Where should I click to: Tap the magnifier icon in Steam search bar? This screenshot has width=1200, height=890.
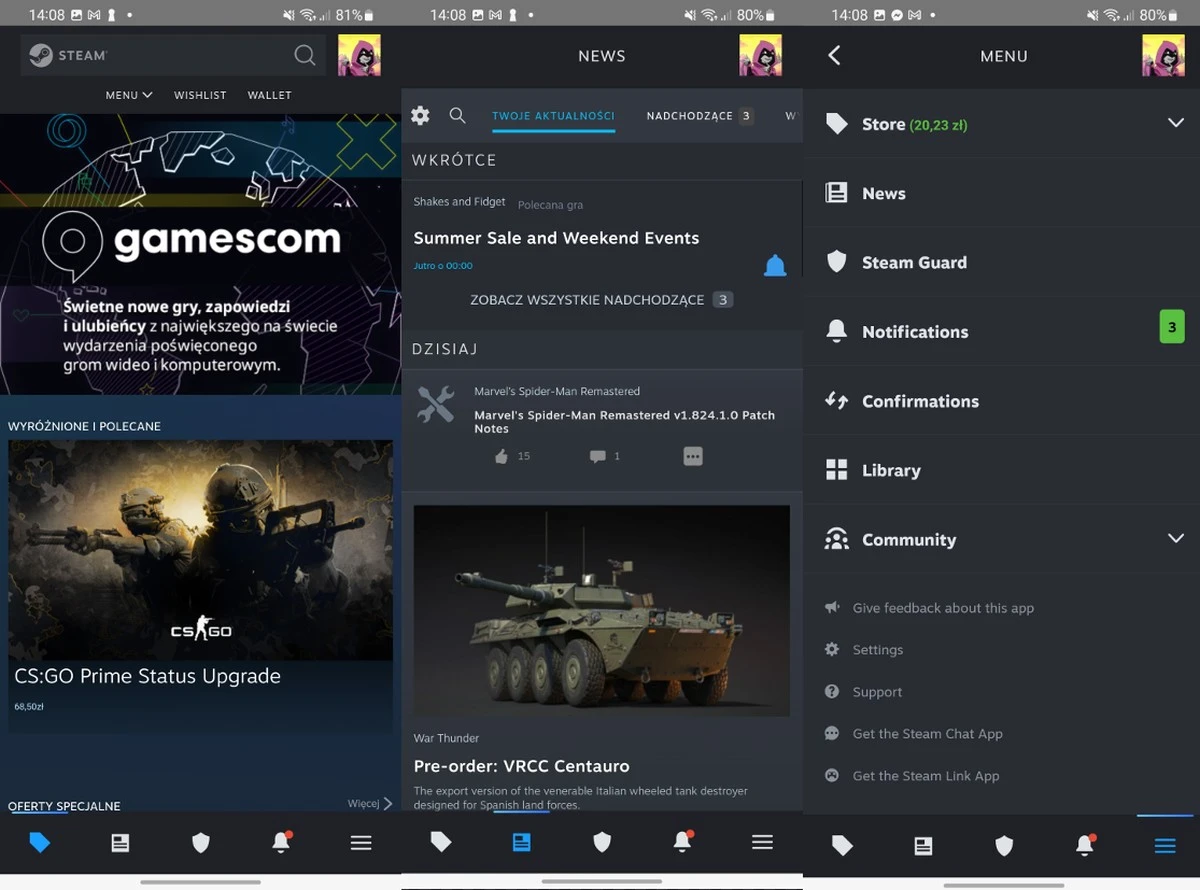point(304,56)
